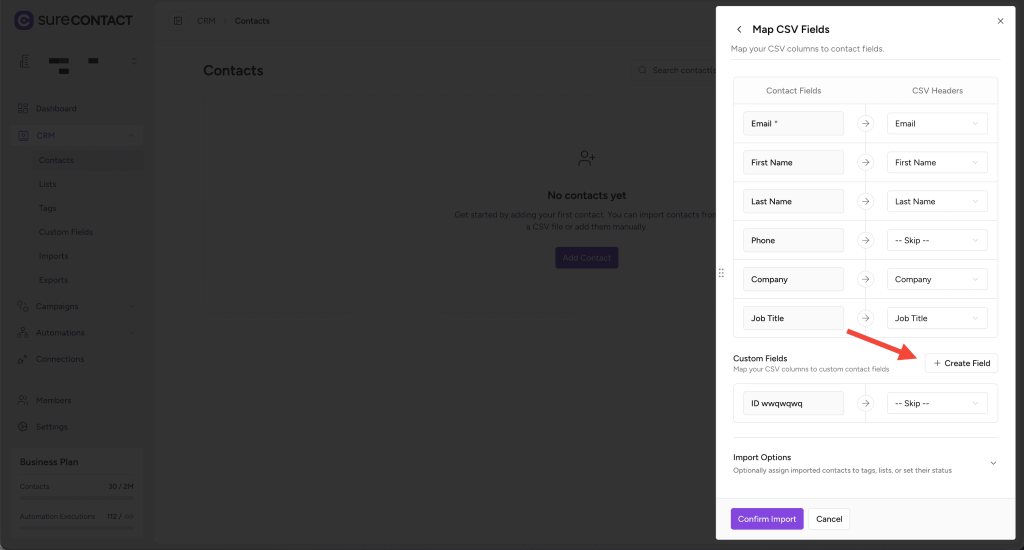Click the sidebar toggle icon beside CRM breadcrumb
Image resolution: width=1024 pixels, height=550 pixels.
[178, 21]
